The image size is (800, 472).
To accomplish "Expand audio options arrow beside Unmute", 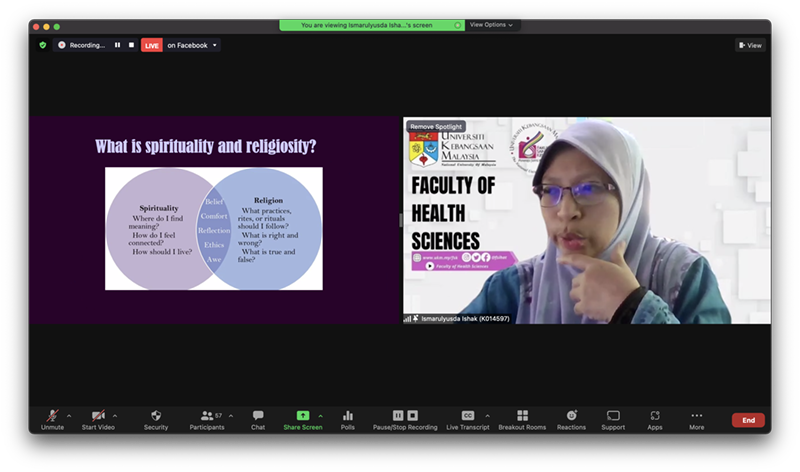I will pyautogui.click(x=69, y=416).
